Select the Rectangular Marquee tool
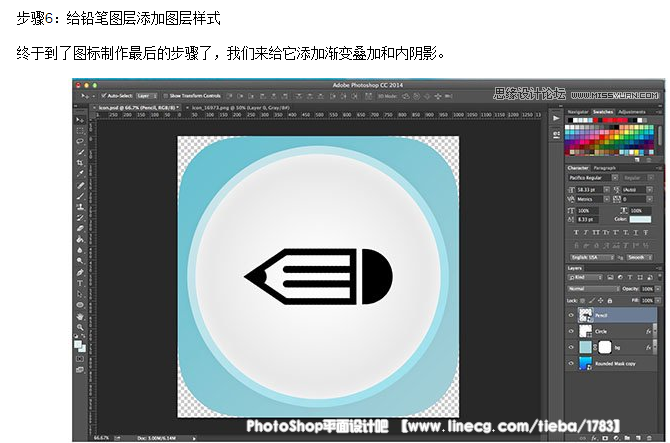This screenshot has height=443, width=670. tap(80, 130)
